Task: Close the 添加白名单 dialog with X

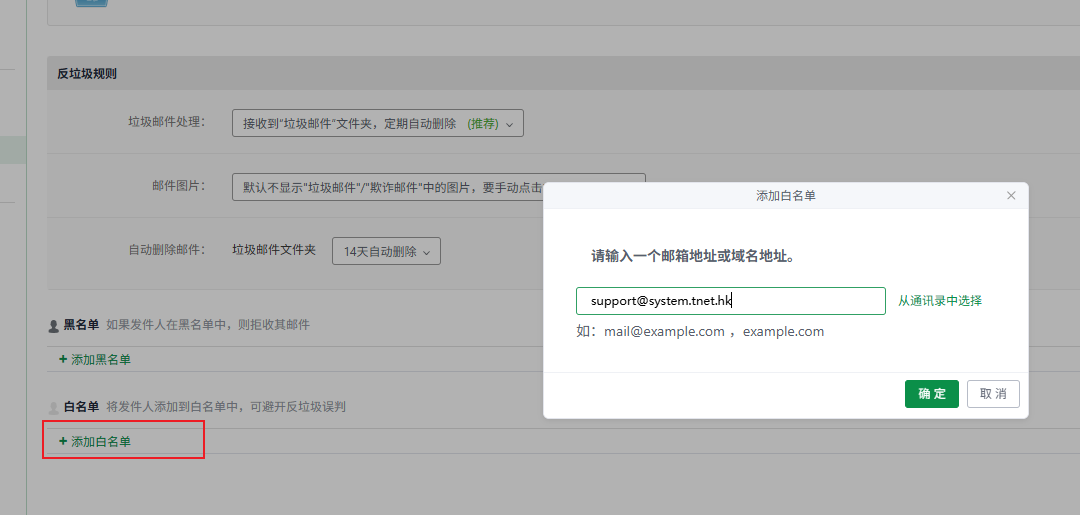Action: point(1011,196)
